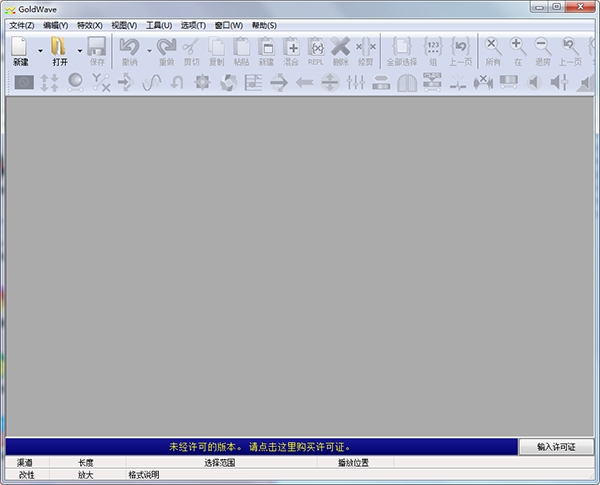Click the arched doors effect icon
600x485 pixels.
click(x=407, y=82)
